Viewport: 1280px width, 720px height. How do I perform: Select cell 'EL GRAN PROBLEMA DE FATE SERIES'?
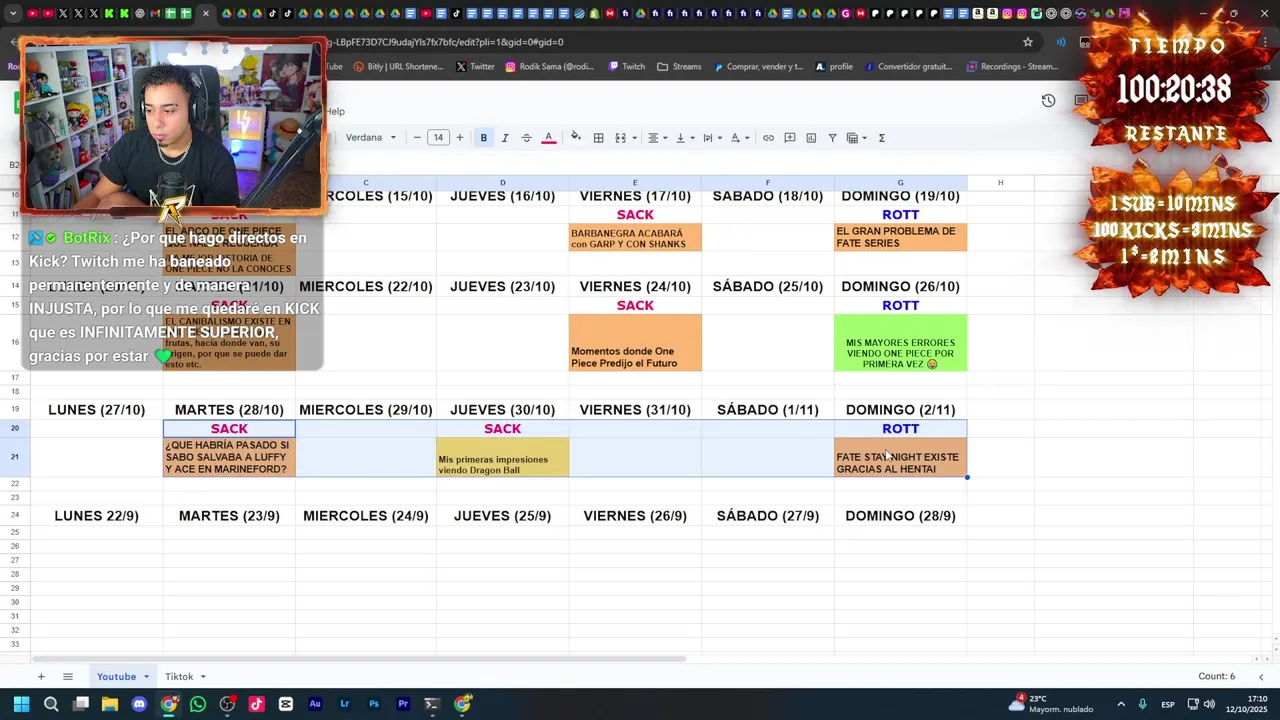click(900, 238)
